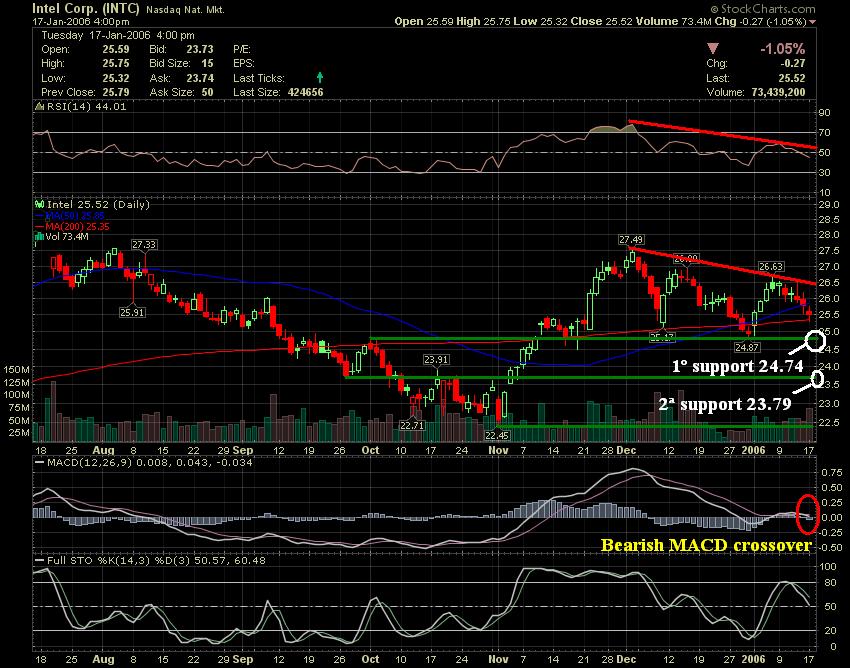Click the RSI(14) panel legend icon
This screenshot has width=850, height=668.
click(x=39, y=107)
